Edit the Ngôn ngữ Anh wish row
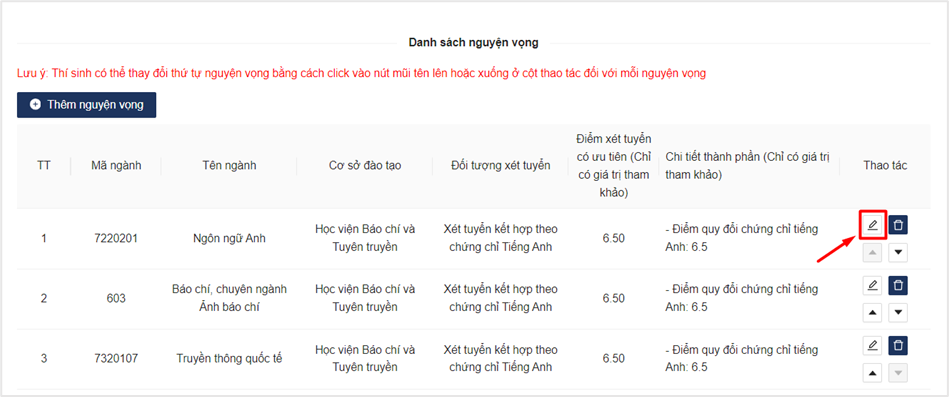The height and width of the screenshot is (397, 949). click(x=872, y=225)
